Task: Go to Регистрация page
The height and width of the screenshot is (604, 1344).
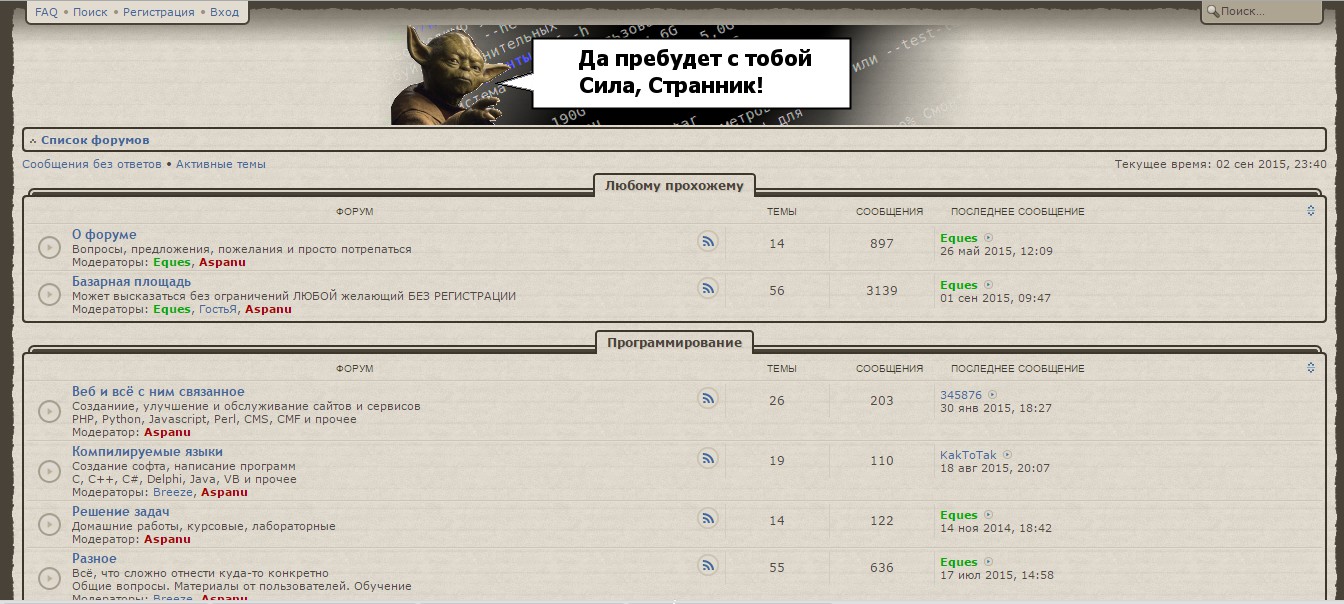Action: 159,12
